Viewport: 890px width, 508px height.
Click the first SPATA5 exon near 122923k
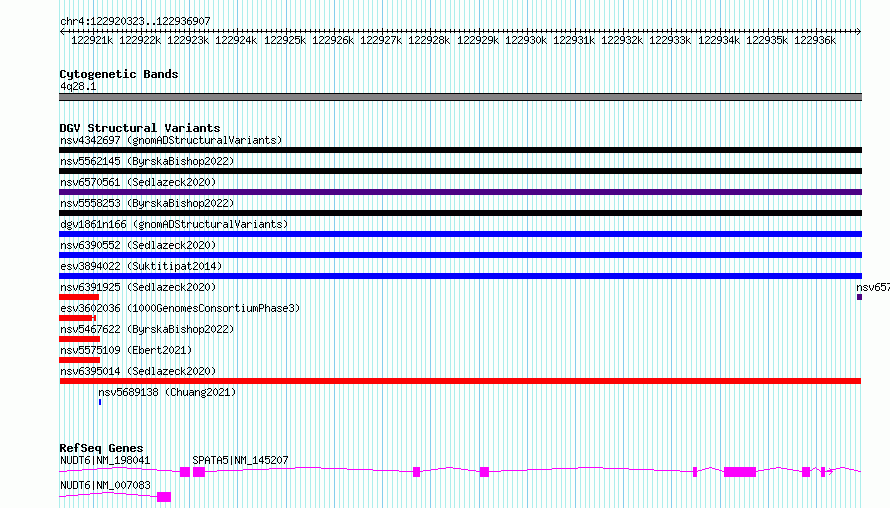pos(199,472)
